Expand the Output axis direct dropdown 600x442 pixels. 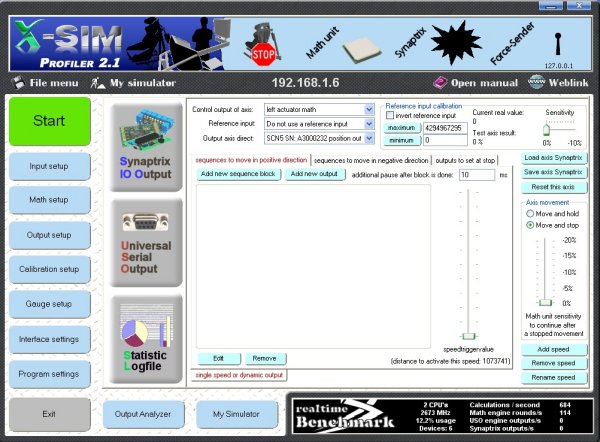tap(369, 138)
